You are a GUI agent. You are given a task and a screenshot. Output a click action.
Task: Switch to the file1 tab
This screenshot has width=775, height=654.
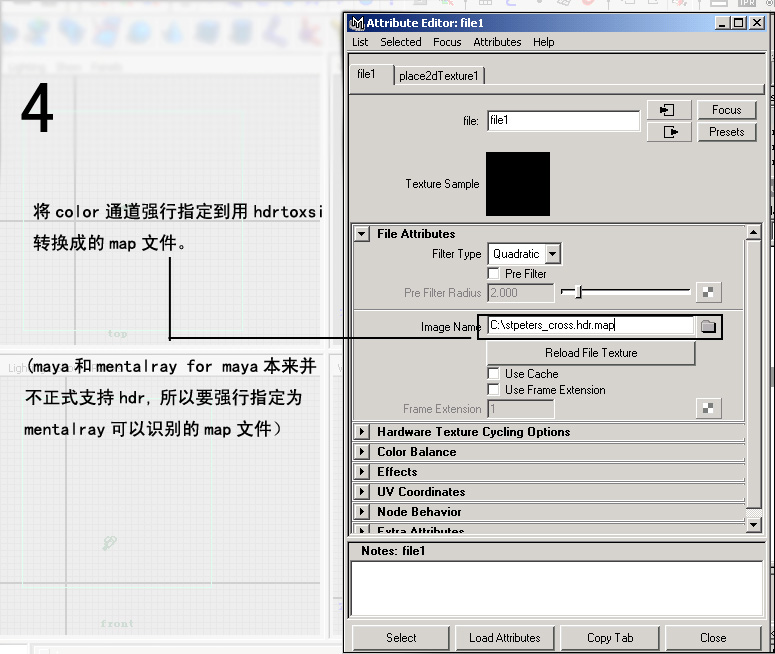(x=371, y=75)
